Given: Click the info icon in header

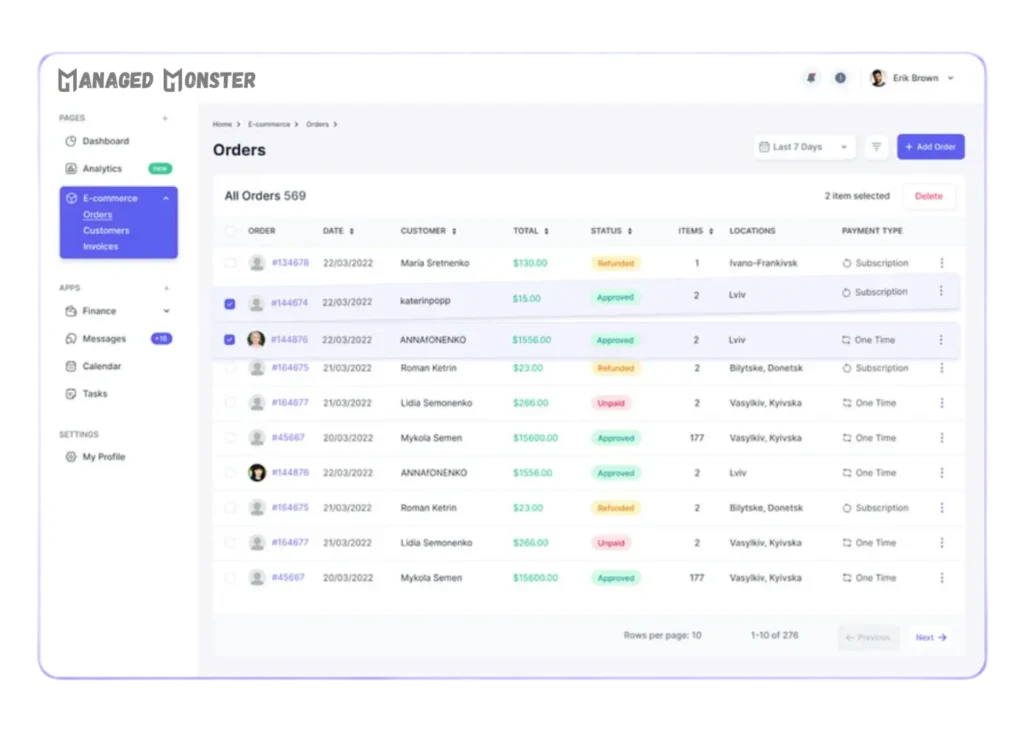Looking at the screenshot, I should [x=840, y=78].
